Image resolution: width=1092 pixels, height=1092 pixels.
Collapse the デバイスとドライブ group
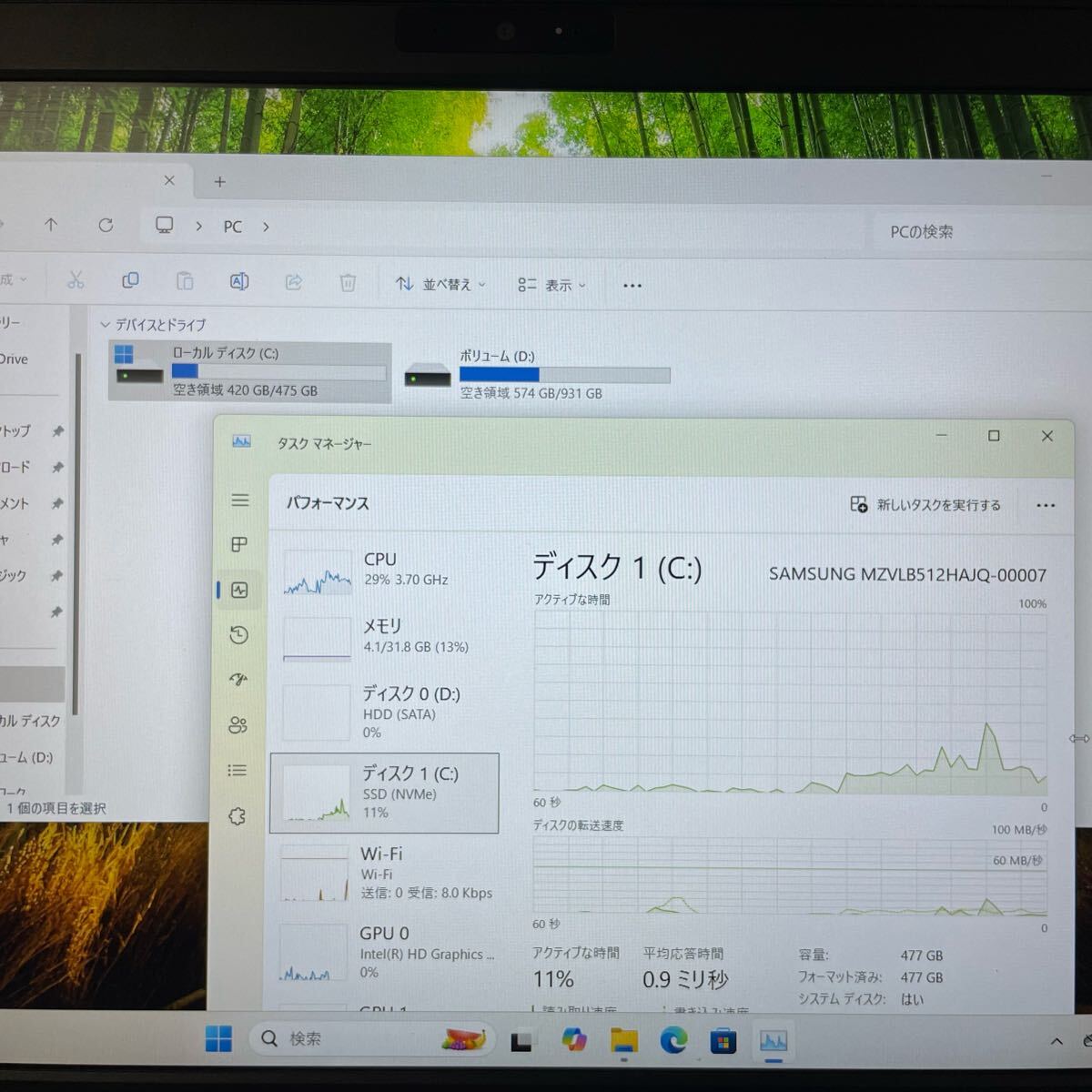pos(105,324)
